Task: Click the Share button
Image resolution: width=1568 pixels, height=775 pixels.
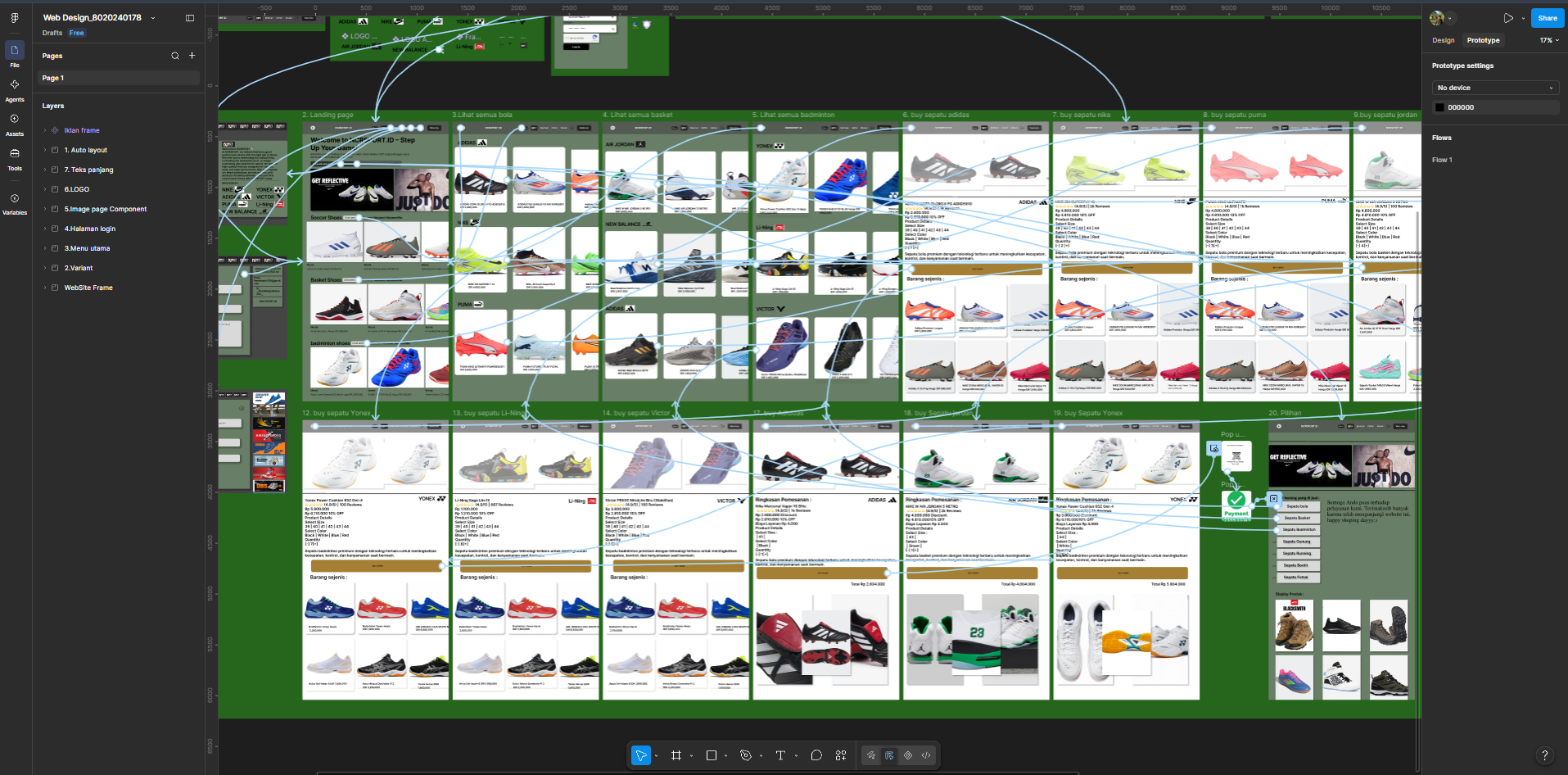Action: tap(1548, 18)
